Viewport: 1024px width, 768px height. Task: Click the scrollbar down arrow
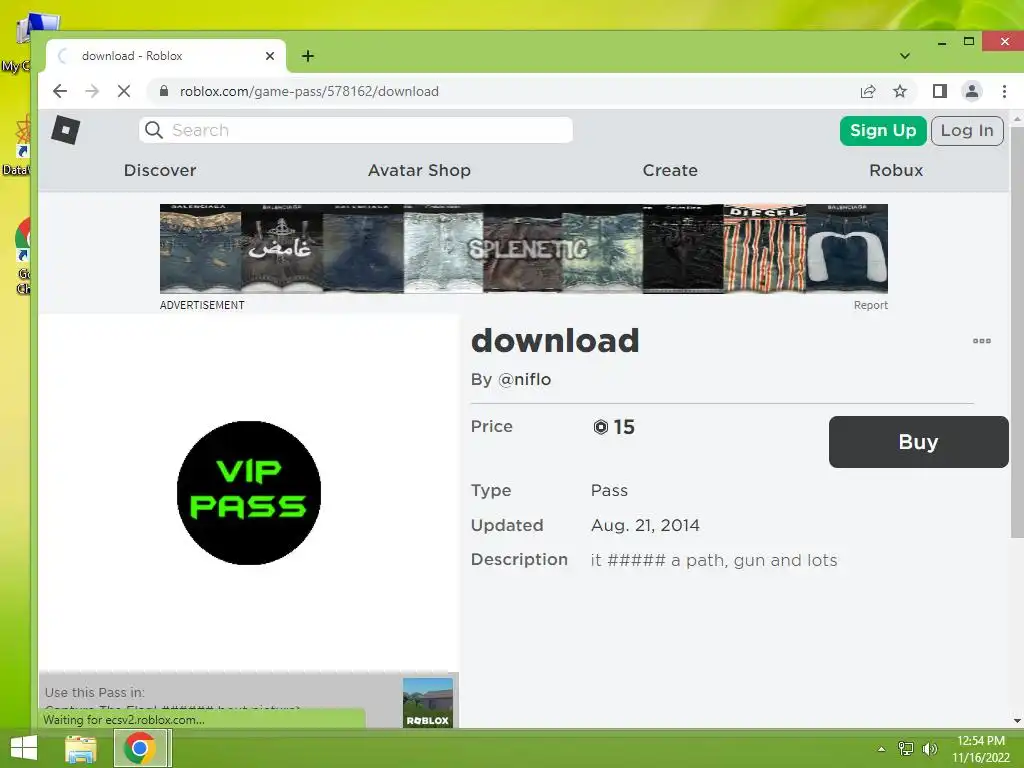(1017, 721)
